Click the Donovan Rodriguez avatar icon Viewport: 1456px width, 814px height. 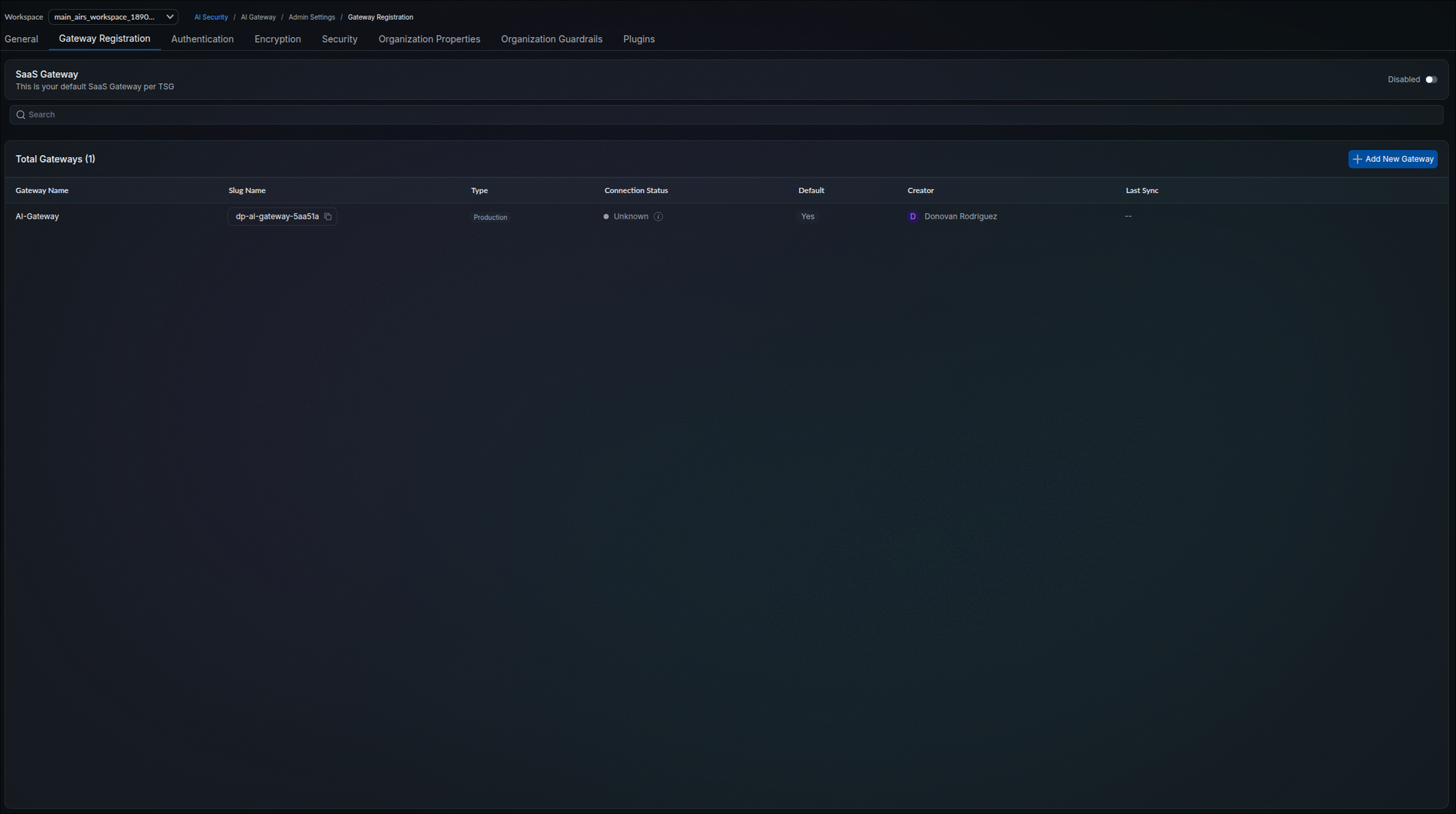(x=913, y=216)
